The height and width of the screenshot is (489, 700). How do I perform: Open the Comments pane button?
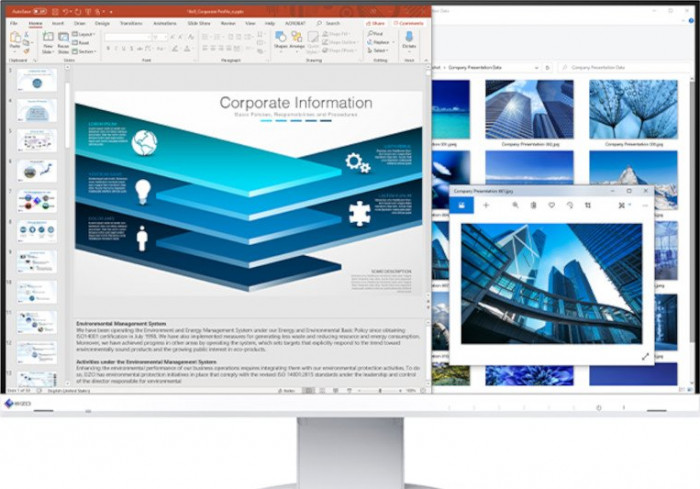coord(409,22)
